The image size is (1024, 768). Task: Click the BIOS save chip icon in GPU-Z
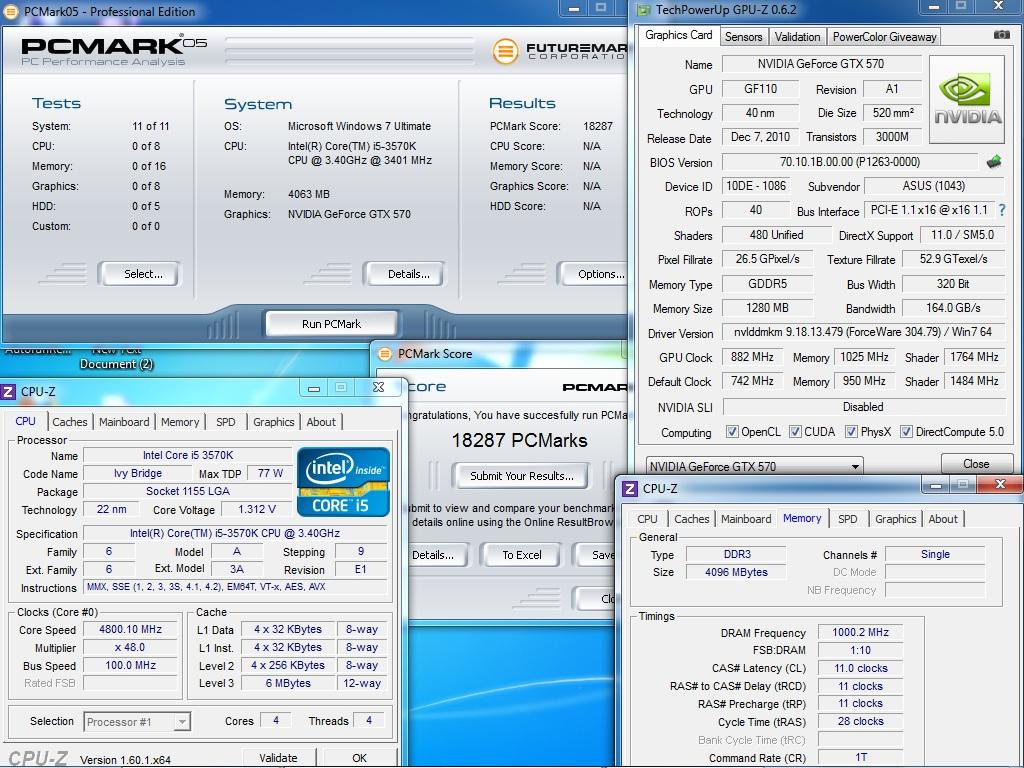click(994, 162)
